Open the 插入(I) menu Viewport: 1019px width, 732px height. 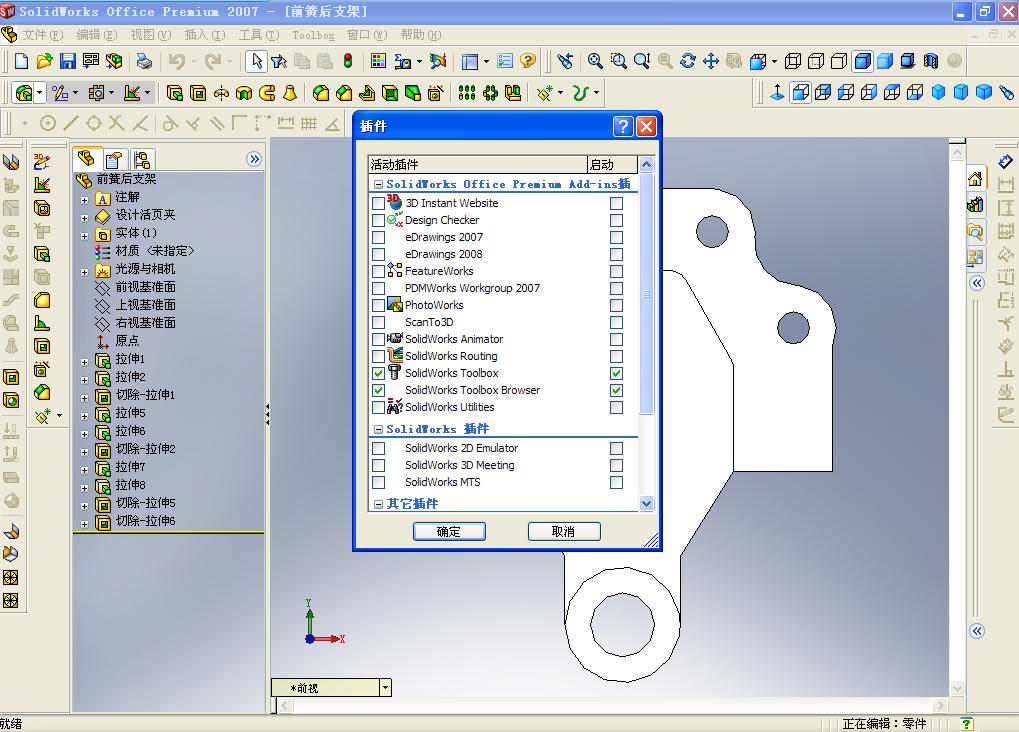(205, 34)
